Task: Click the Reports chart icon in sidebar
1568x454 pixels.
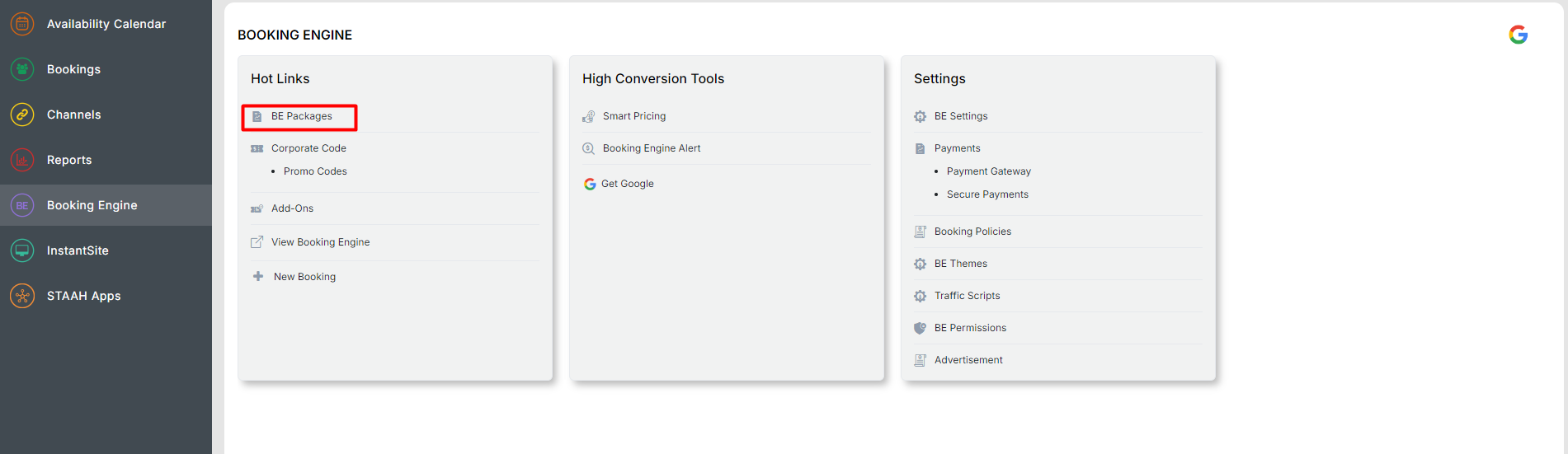Action: 22,160
